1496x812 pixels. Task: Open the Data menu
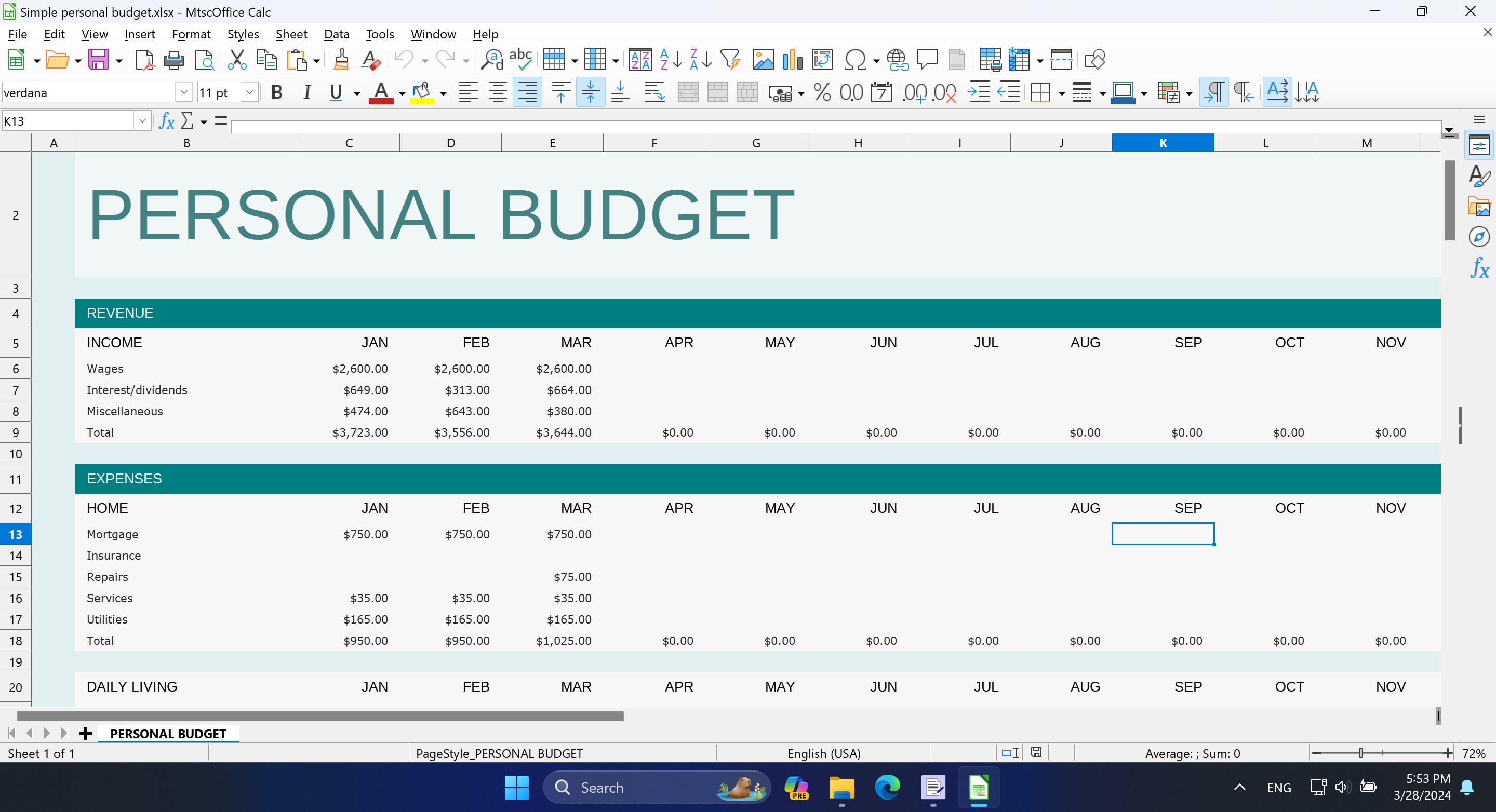(x=336, y=34)
